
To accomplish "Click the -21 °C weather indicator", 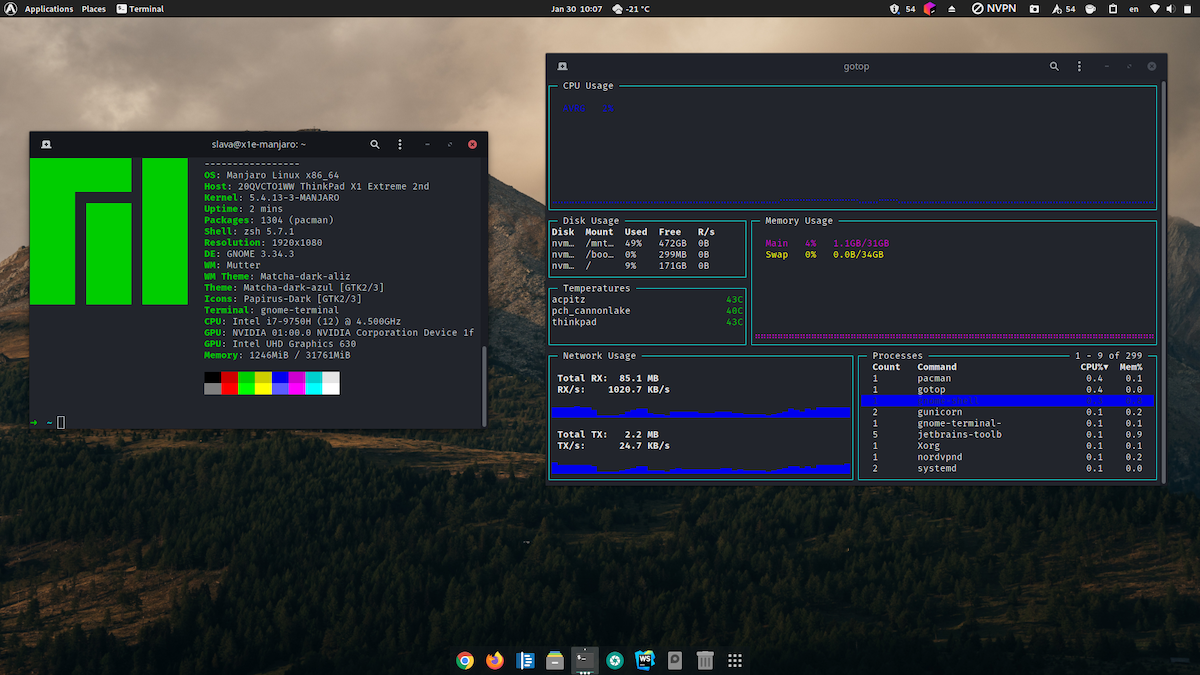I will click(x=629, y=9).
